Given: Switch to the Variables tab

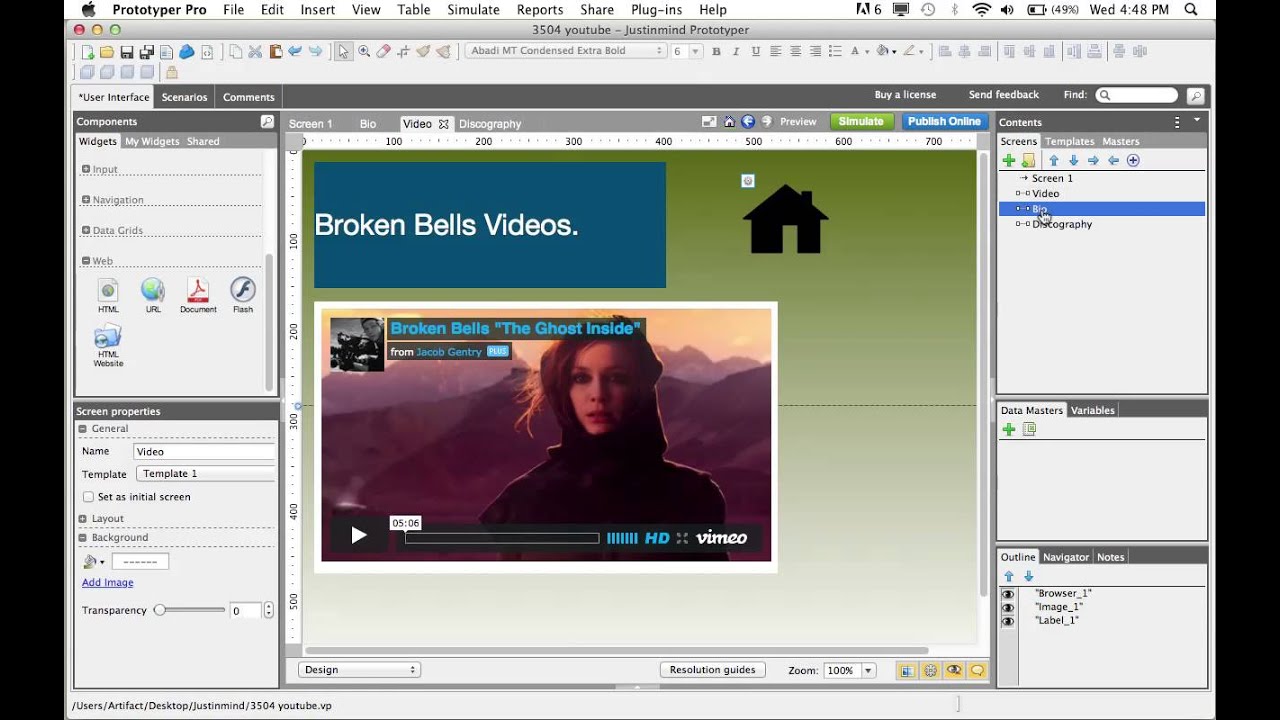Looking at the screenshot, I should [x=1092, y=410].
